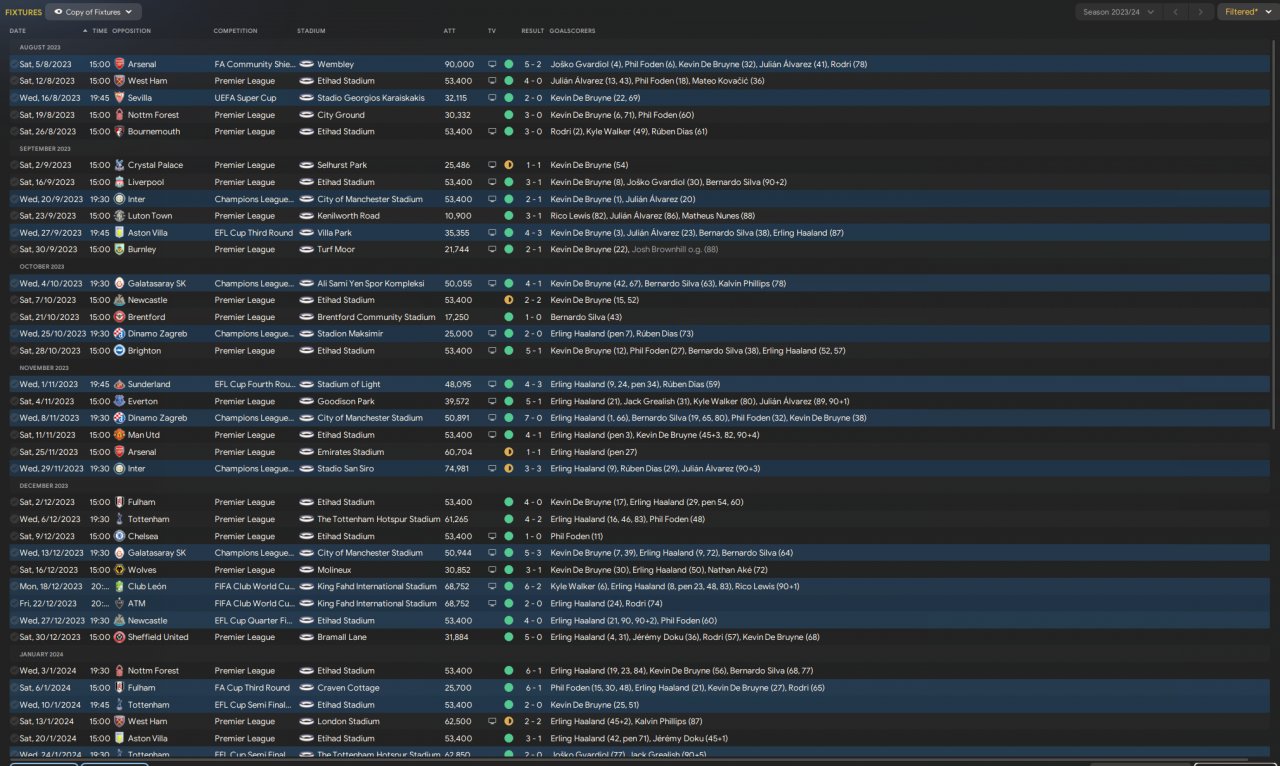The image size is (1280, 766).
Task: Click the Liverpool club badge
Action: [119, 182]
